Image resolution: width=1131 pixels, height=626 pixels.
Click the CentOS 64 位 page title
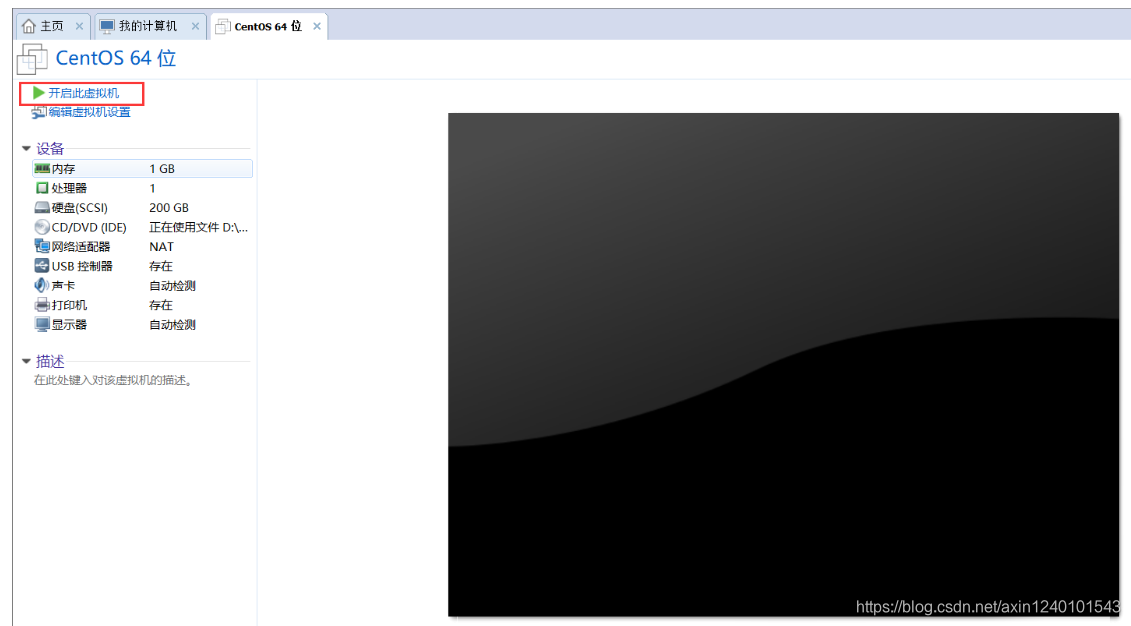point(116,58)
